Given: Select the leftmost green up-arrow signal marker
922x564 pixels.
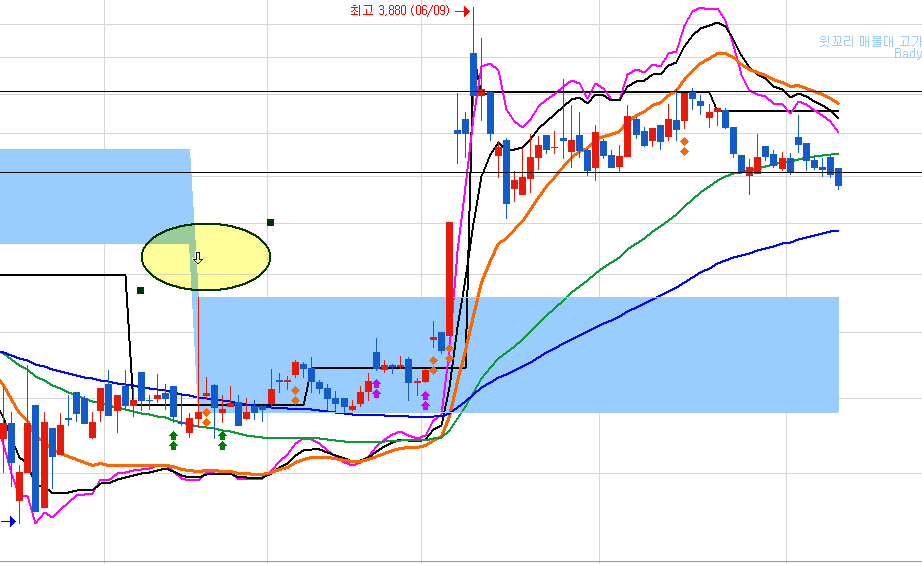Looking at the screenshot, I should (x=173, y=439).
